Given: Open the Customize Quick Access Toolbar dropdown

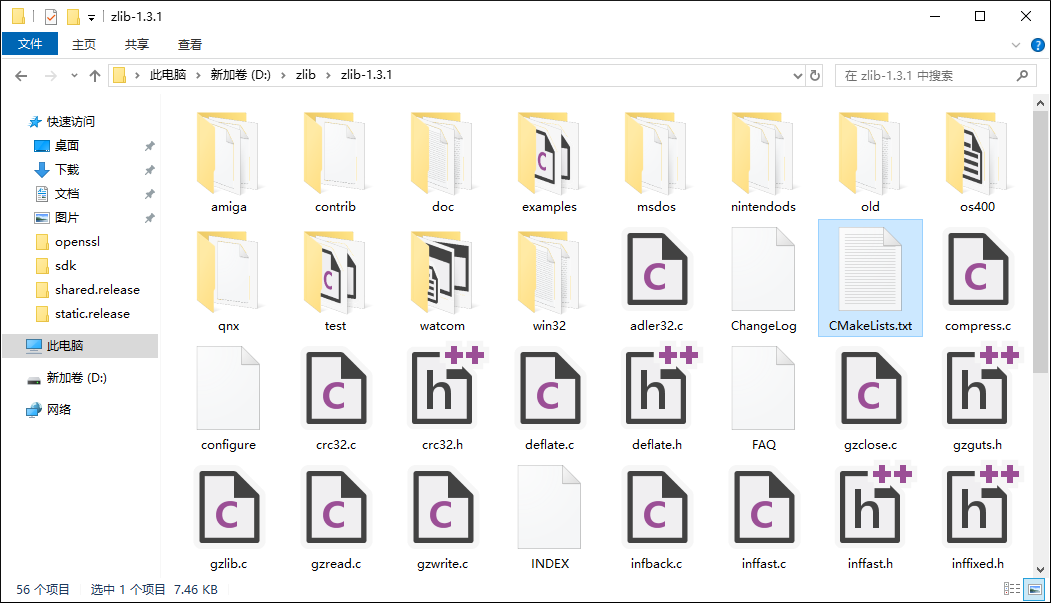Looking at the screenshot, I should point(92,17).
